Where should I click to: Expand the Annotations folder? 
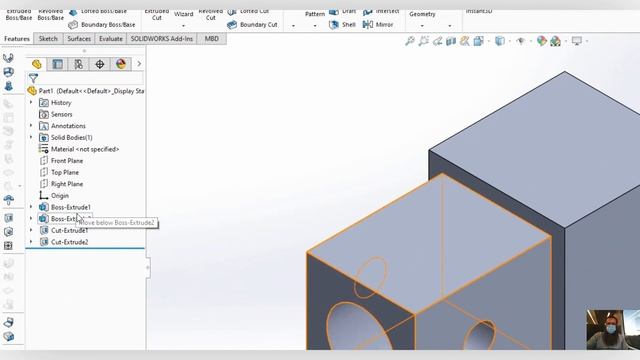pyautogui.click(x=31, y=126)
